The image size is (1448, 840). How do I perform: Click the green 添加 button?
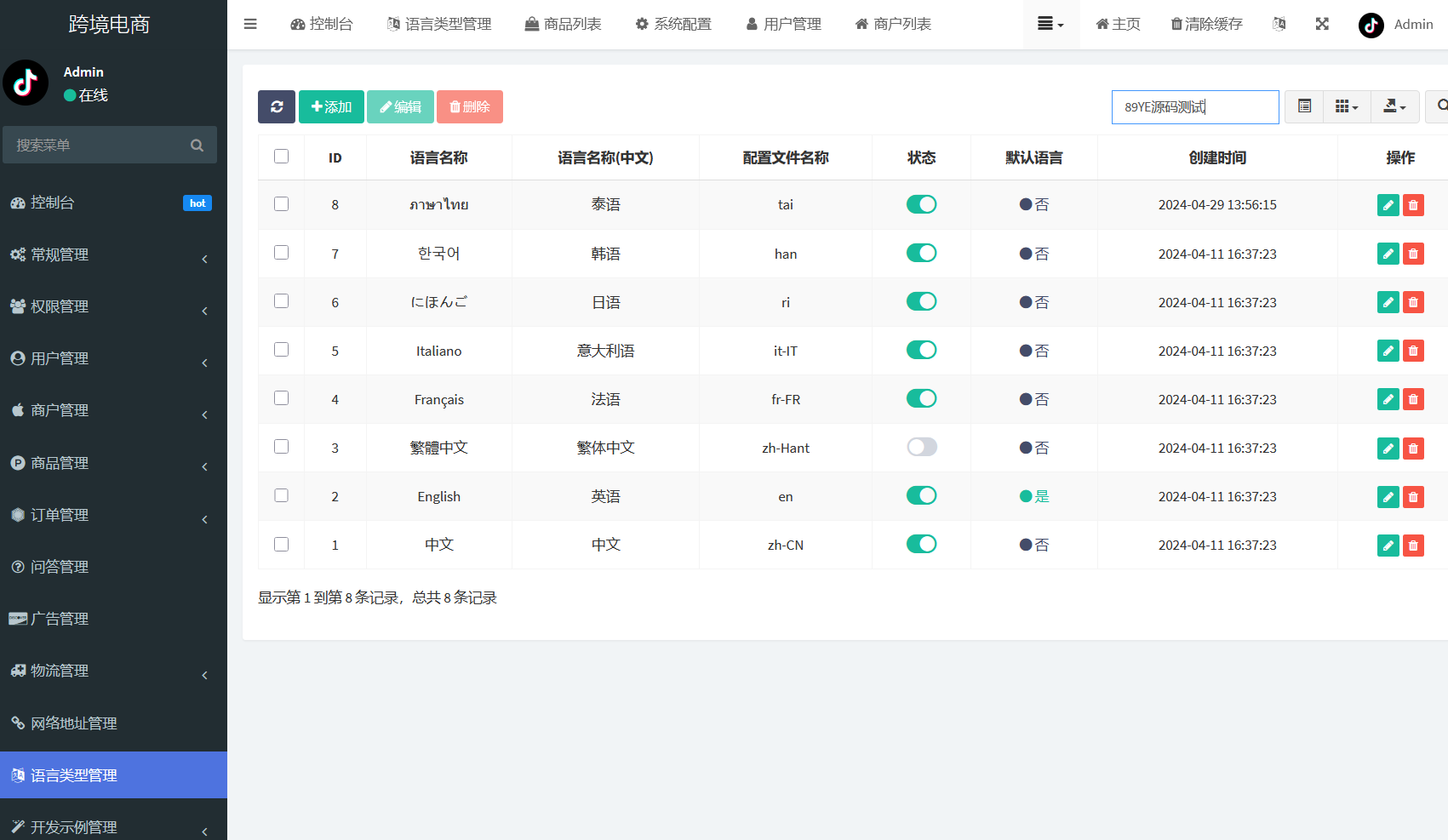[x=331, y=107]
